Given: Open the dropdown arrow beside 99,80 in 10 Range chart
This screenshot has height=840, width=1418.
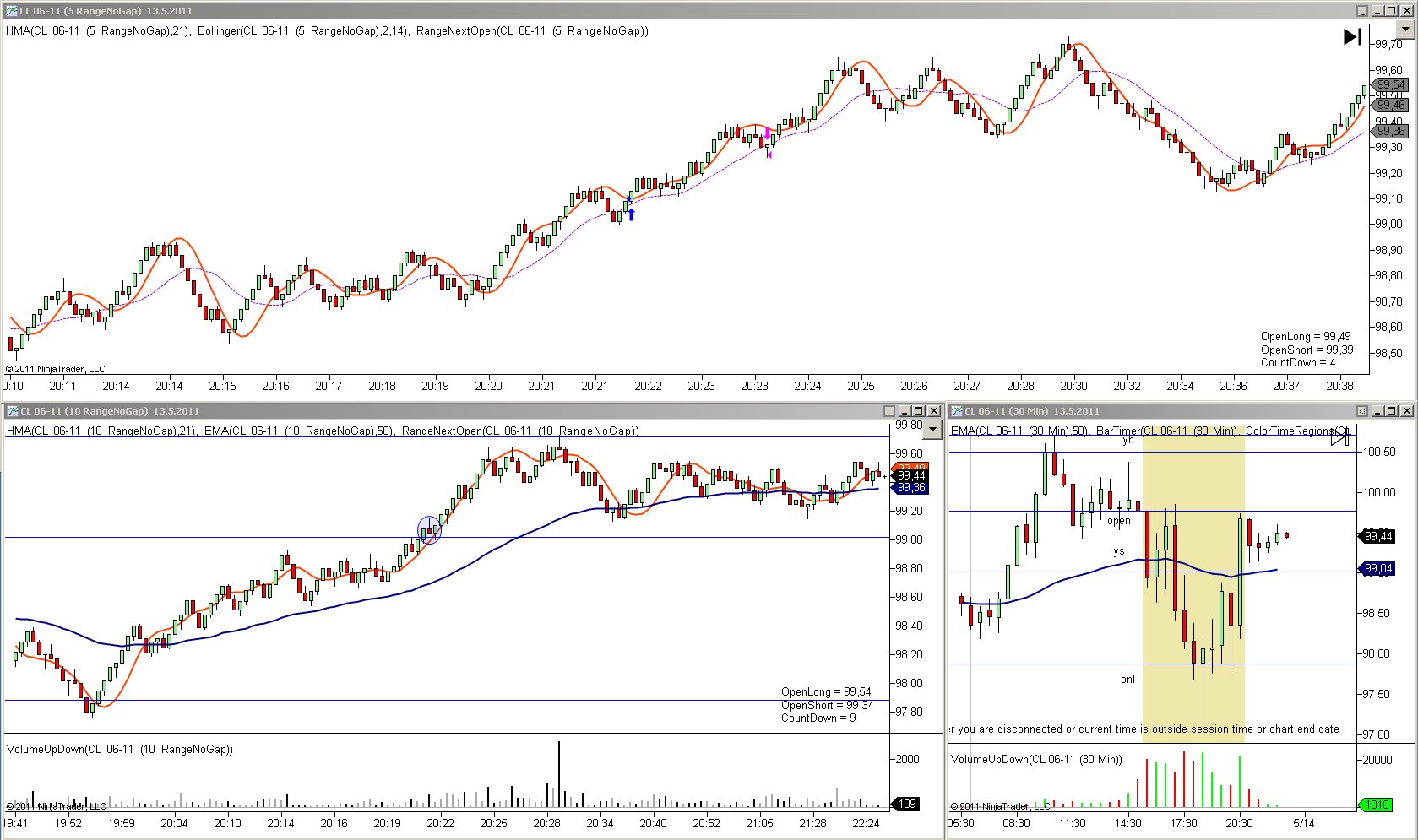Looking at the screenshot, I should pyautogui.click(x=932, y=430).
